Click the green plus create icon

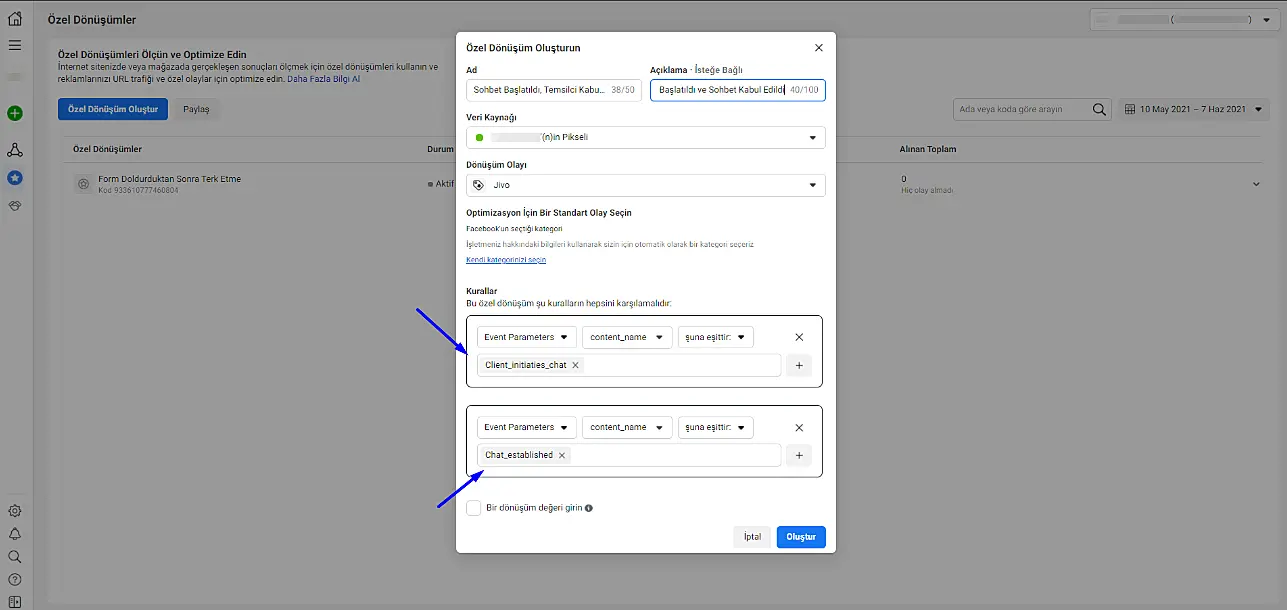coord(14,113)
